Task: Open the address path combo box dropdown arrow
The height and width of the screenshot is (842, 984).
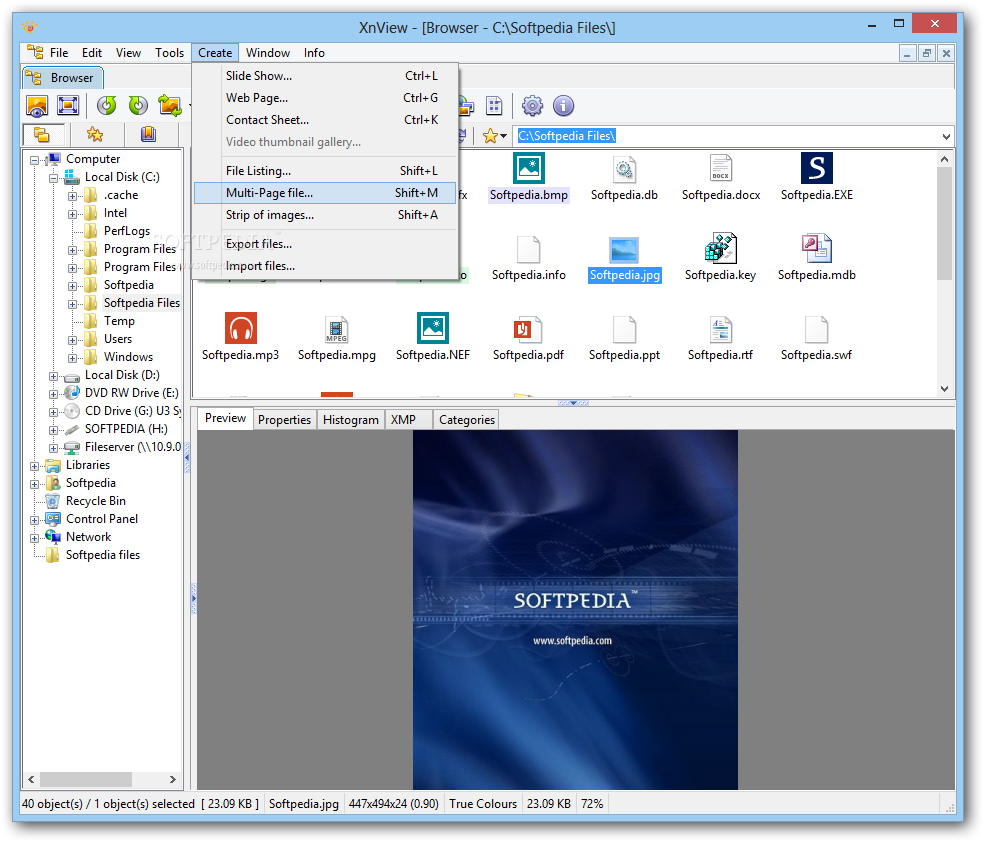Action: [946, 136]
